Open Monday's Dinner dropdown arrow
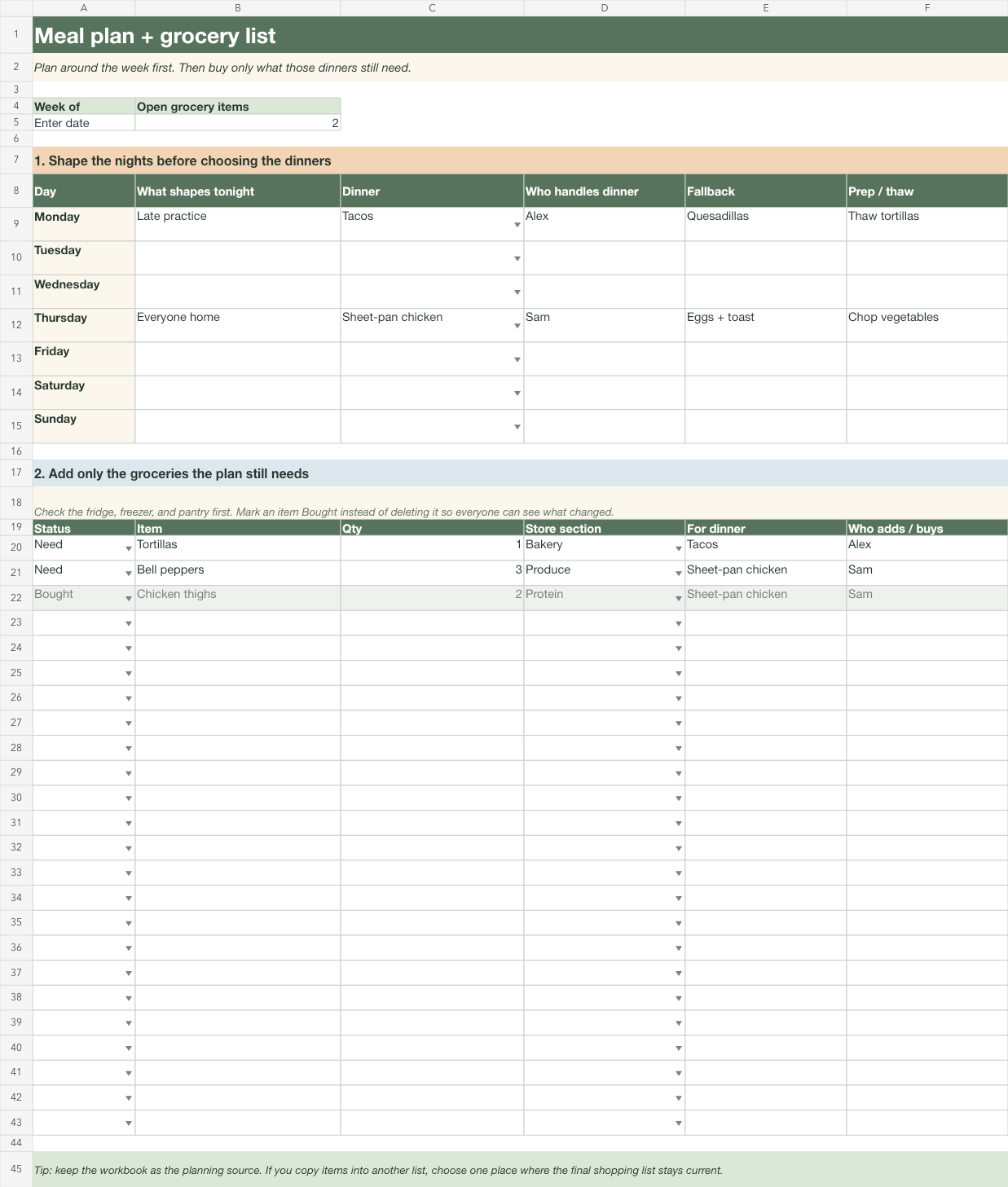The width and height of the screenshot is (1008, 1187). coord(517,225)
